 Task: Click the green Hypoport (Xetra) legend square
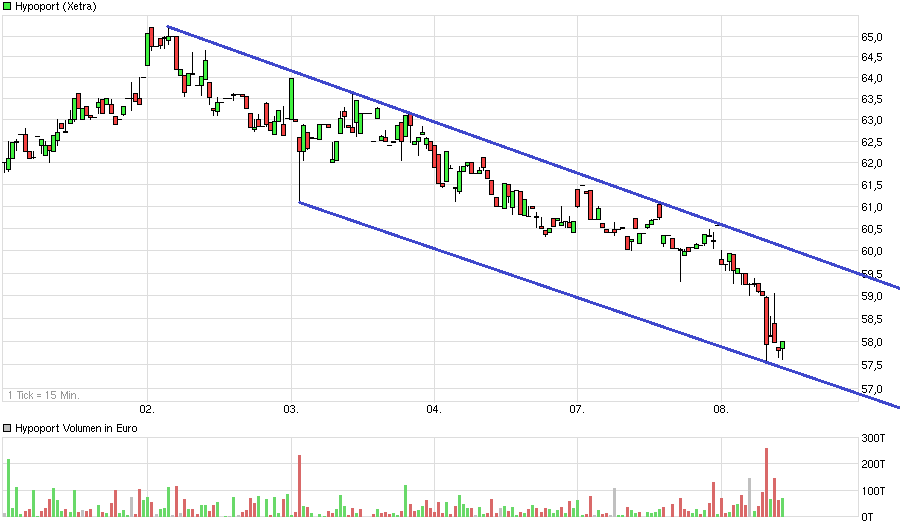(7, 6)
